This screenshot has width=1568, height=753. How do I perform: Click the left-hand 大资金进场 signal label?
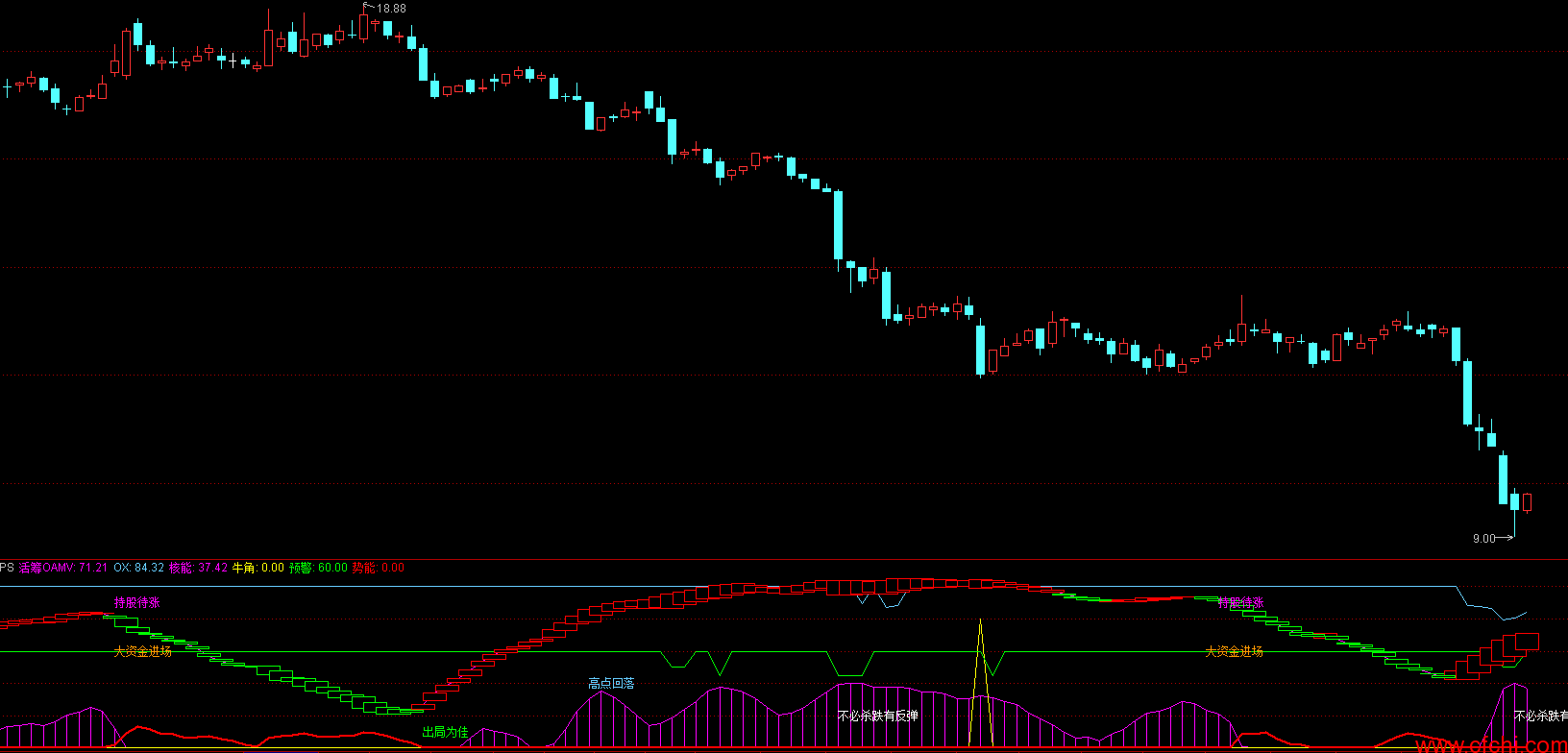coord(143,651)
